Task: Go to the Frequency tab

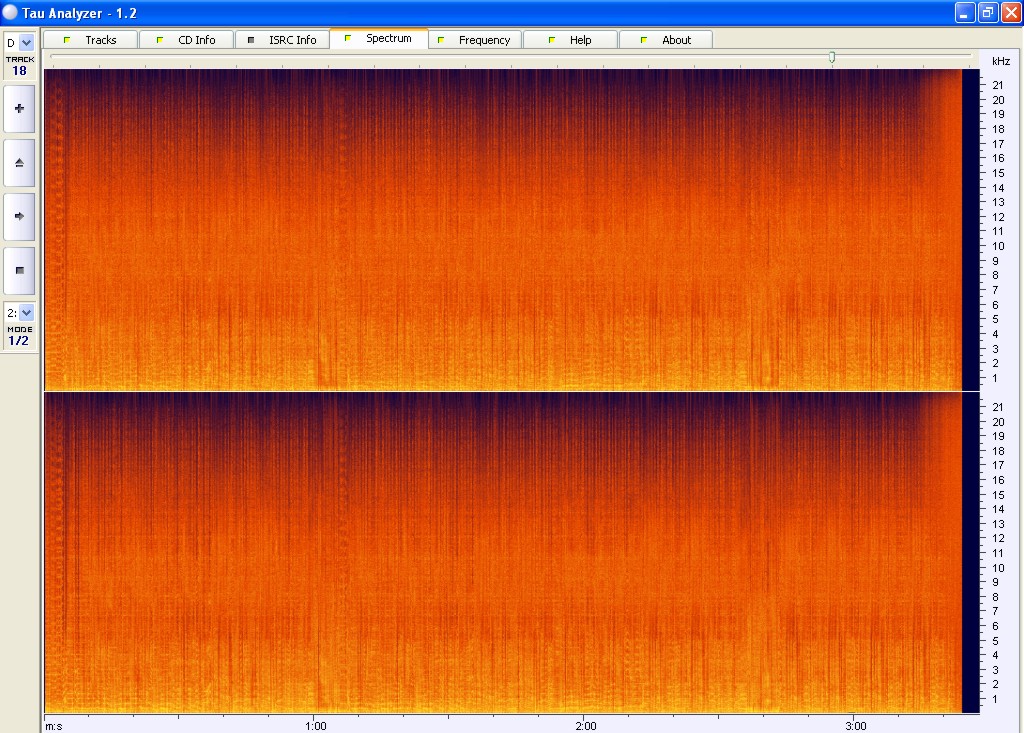Action: (474, 40)
